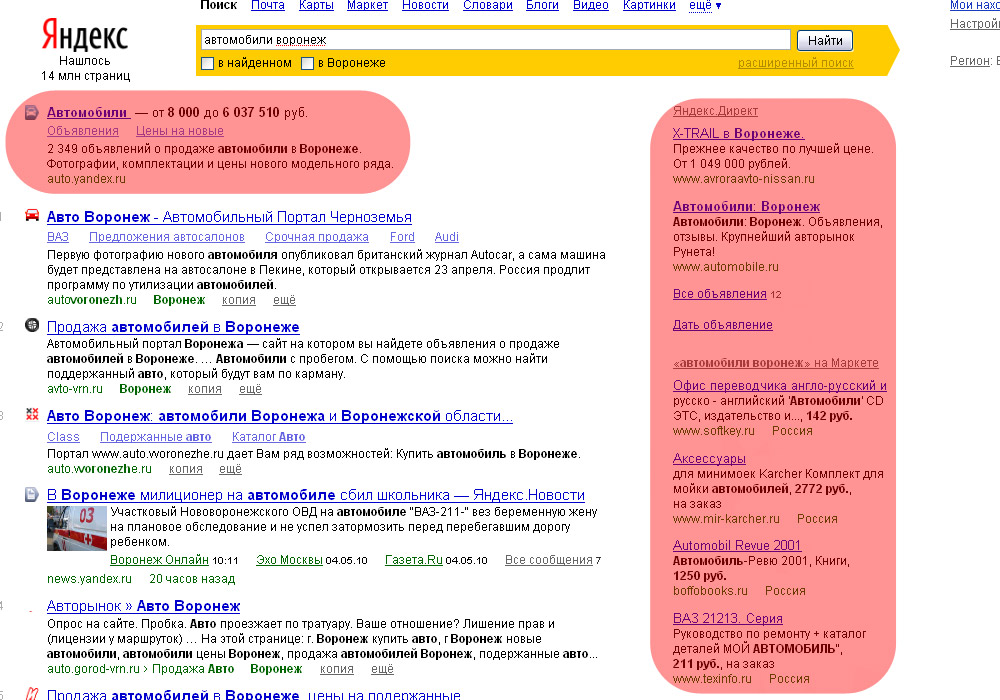The image size is (1000, 700).
Task: Click the Найти search button
Action: pyautogui.click(x=825, y=40)
